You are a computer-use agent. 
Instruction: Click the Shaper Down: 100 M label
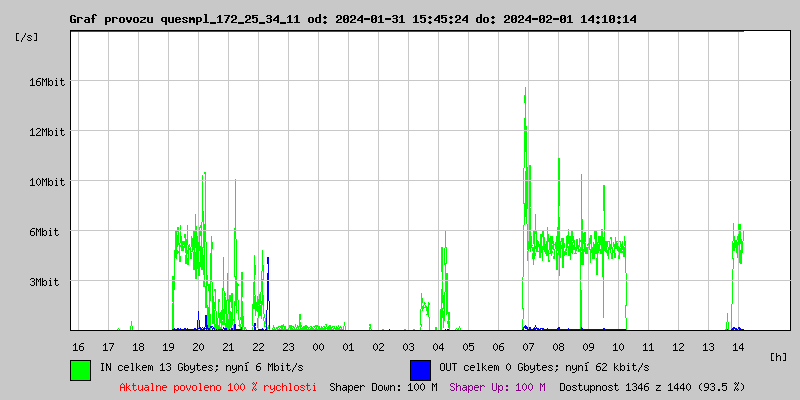pyautogui.click(x=383, y=386)
